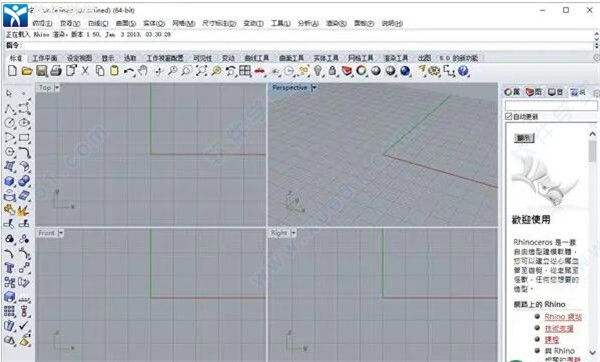
Task: Expand the Top viewport dropdown arrow
Action: pos(57,88)
